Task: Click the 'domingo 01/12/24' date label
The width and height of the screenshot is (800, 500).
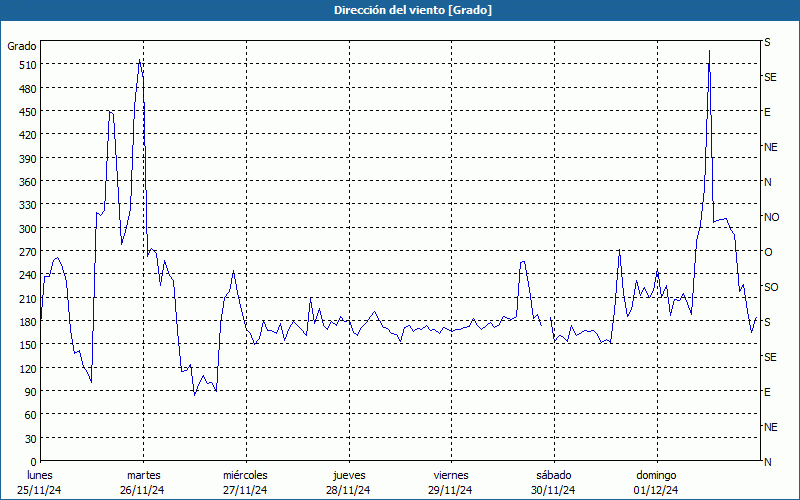Action: (656, 483)
